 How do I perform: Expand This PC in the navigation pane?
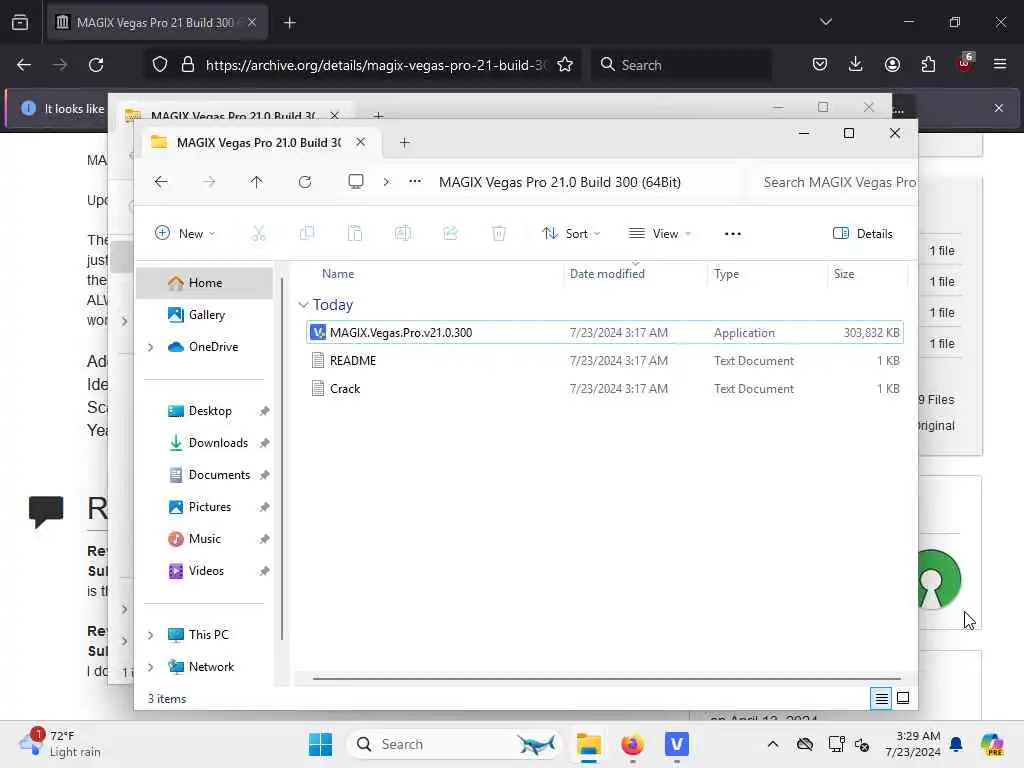pyautogui.click(x=151, y=635)
